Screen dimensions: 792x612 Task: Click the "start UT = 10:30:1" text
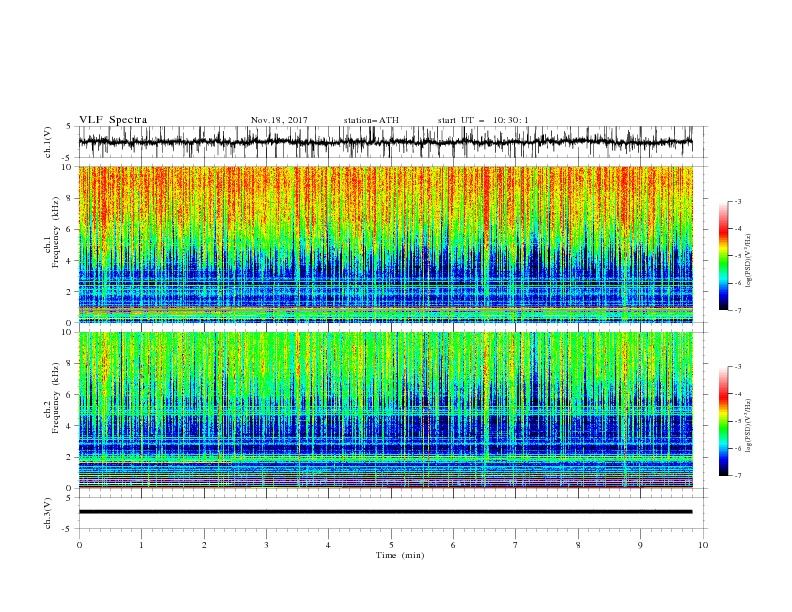tap(483, 120)
